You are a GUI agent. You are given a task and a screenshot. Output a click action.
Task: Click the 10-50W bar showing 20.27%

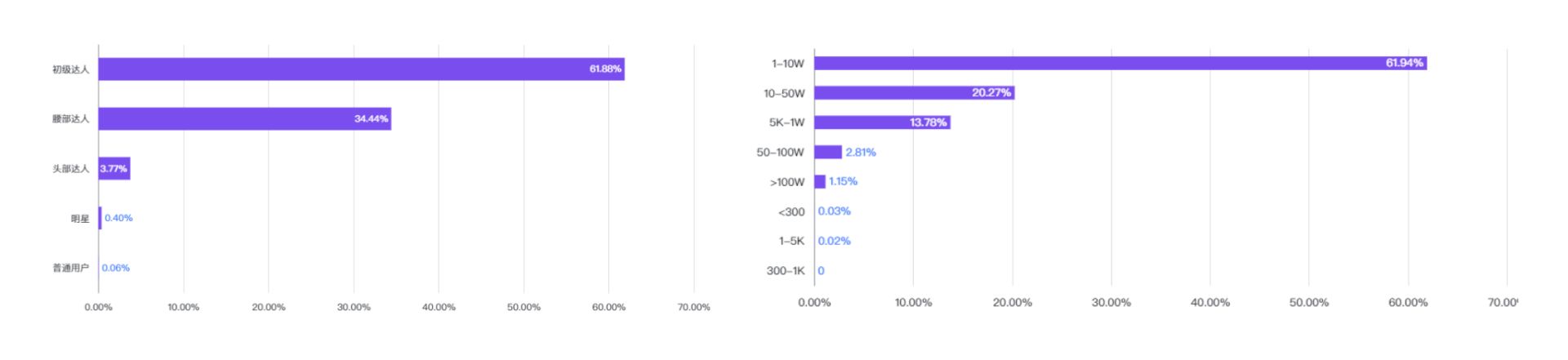[x=914, y=93]
